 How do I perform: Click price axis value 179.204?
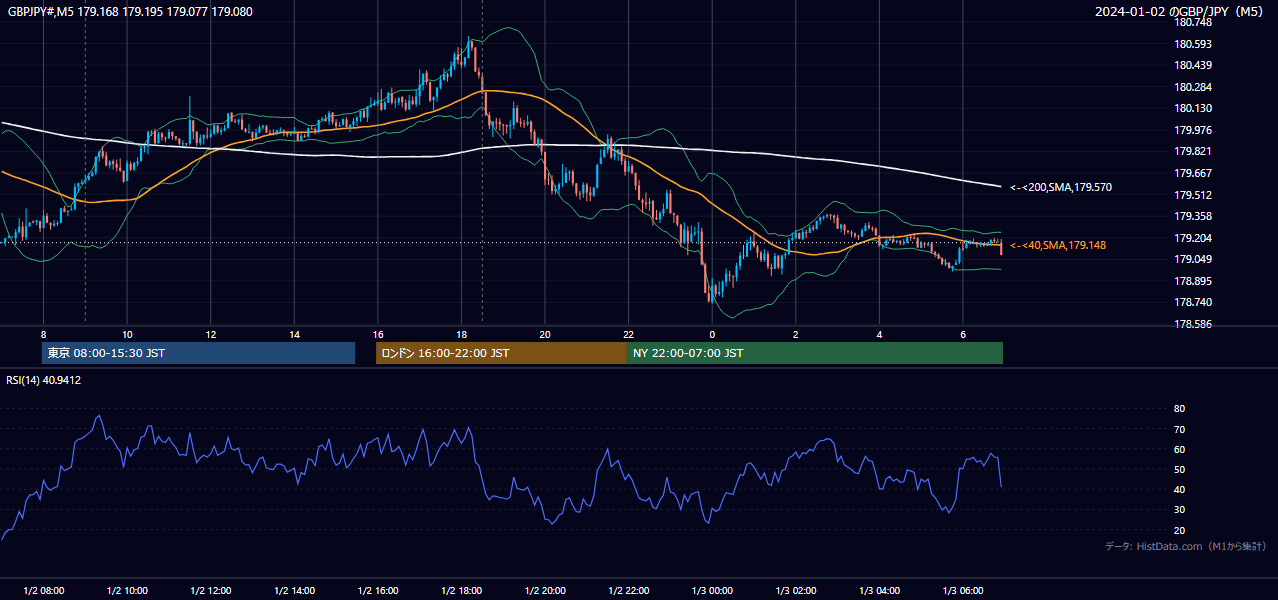pyautogui.click(x=1193, y=238)
